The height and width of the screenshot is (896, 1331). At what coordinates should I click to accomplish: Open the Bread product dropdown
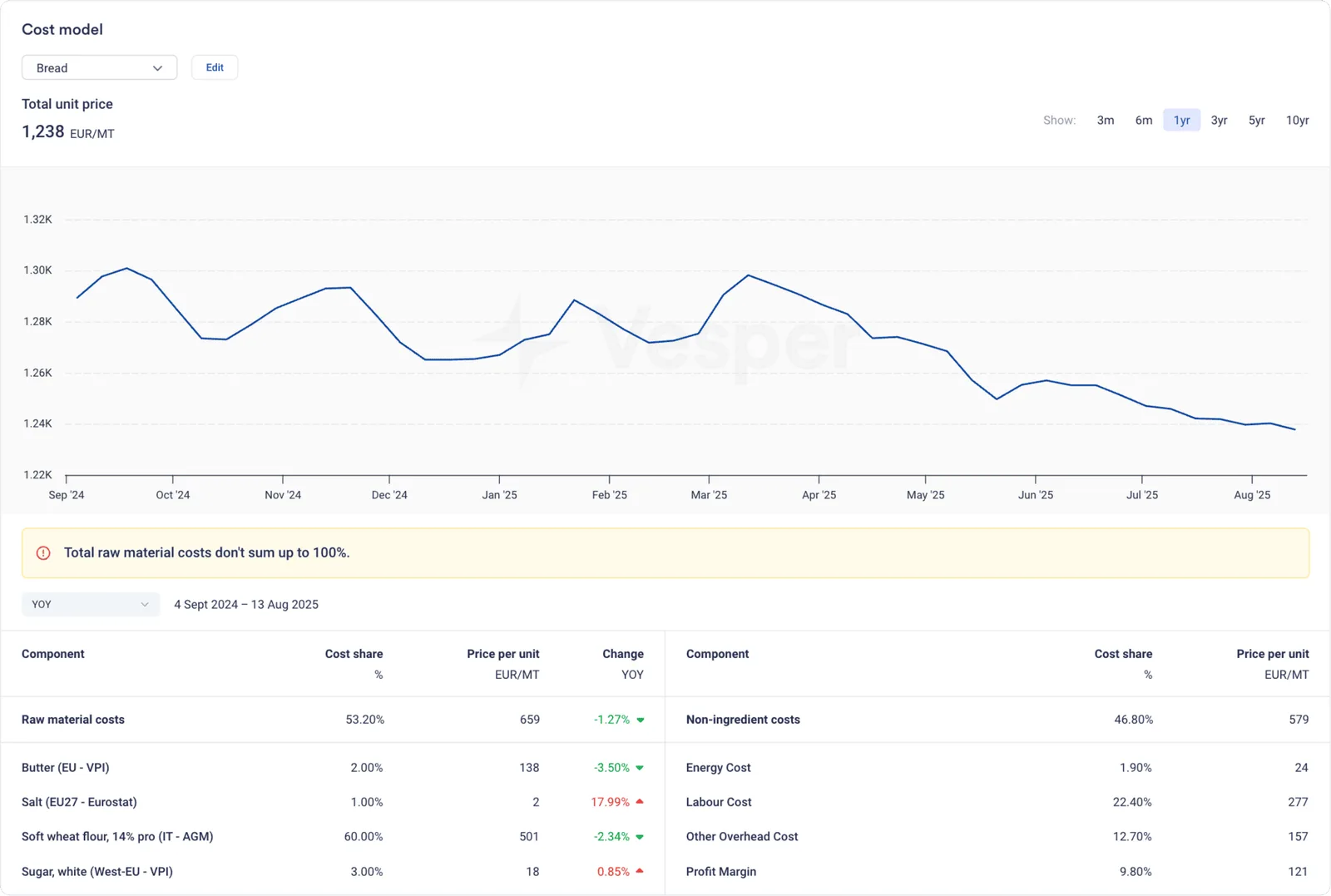click(99, 67)
